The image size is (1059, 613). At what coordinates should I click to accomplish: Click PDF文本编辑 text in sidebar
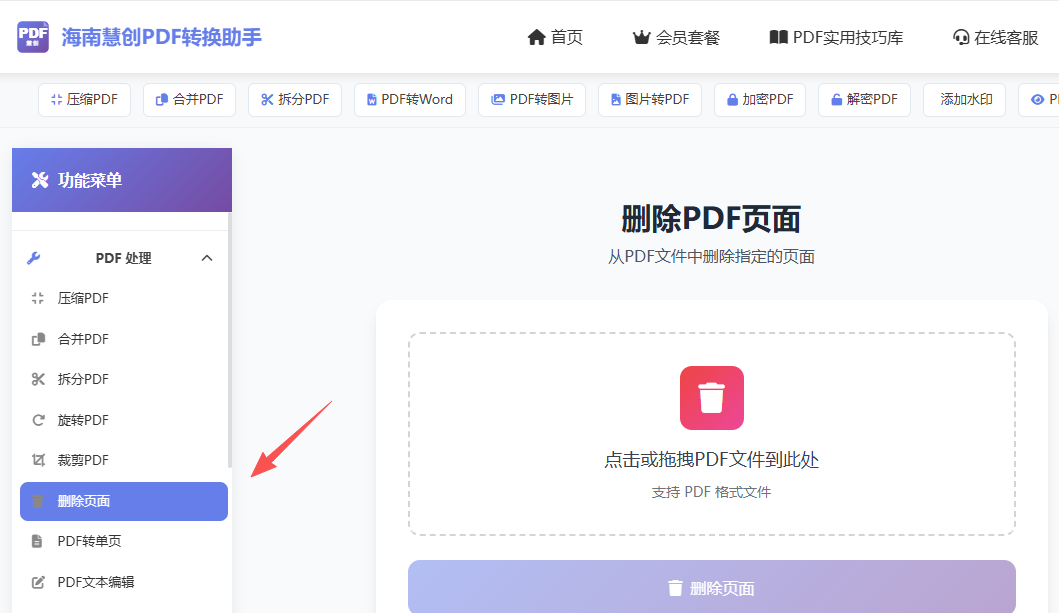pyautogui.click(x=96, y=582)
